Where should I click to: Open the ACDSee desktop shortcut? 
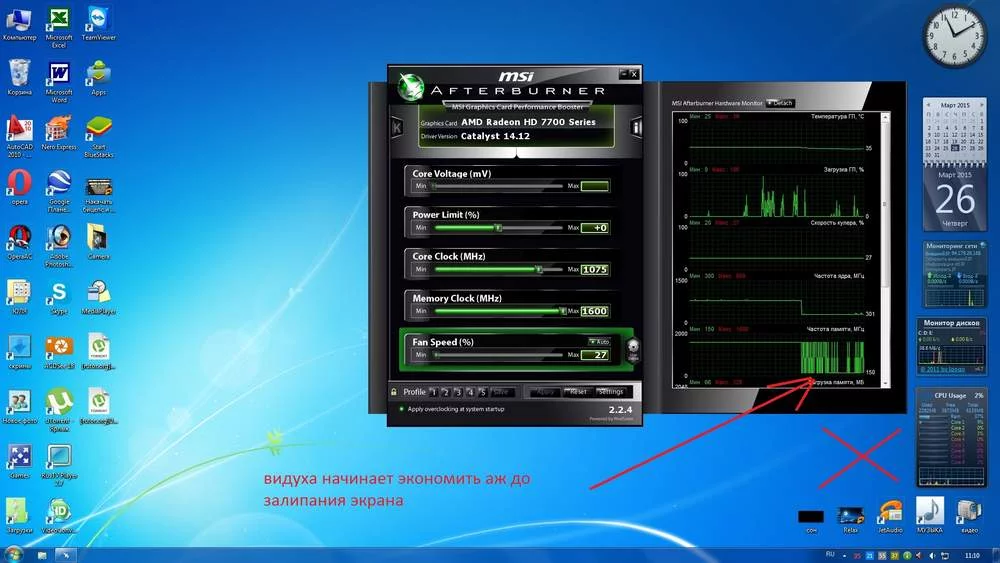[59, 353]
